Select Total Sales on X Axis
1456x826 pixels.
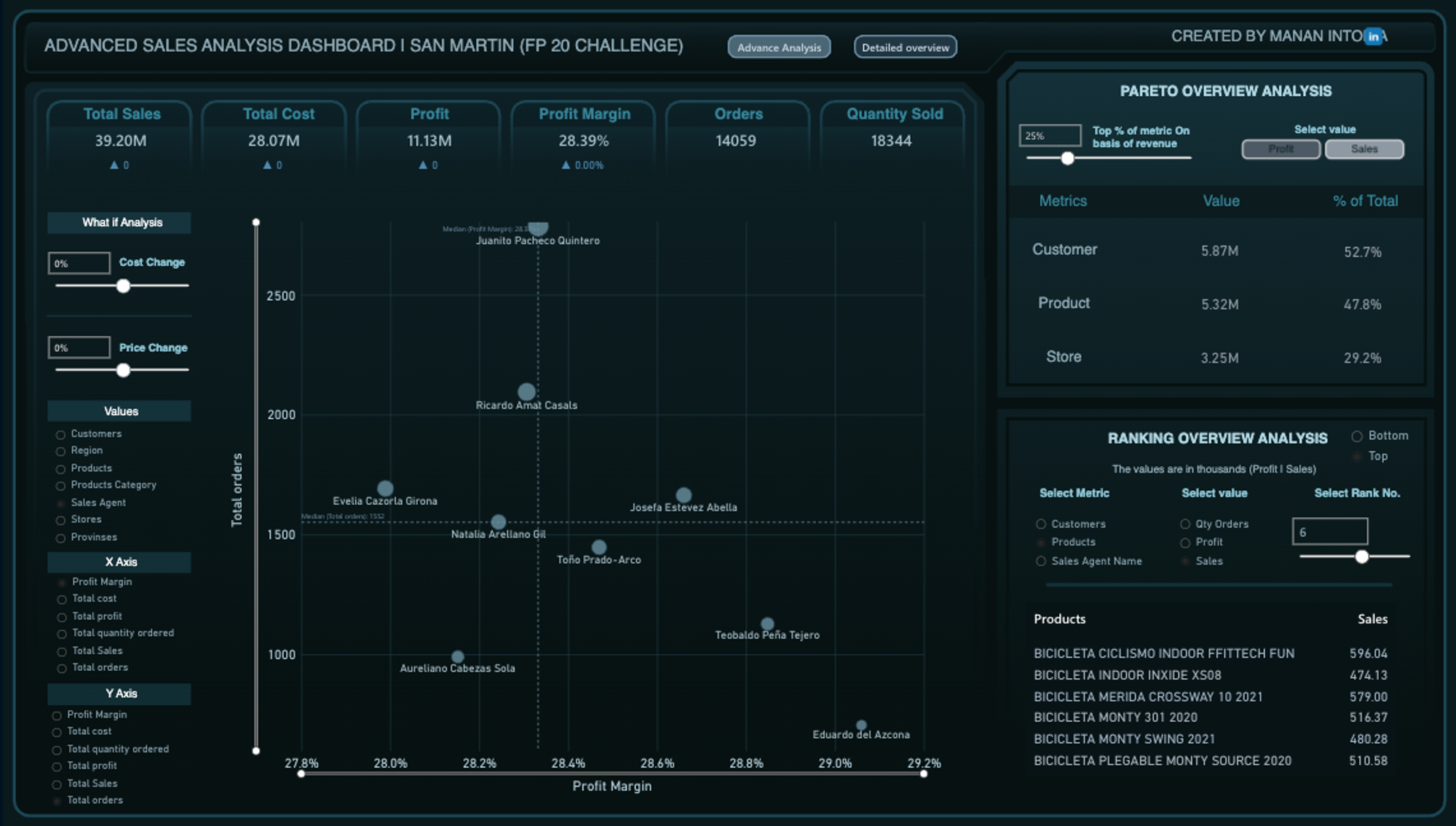pyautogui.click(x=62, y=651)
